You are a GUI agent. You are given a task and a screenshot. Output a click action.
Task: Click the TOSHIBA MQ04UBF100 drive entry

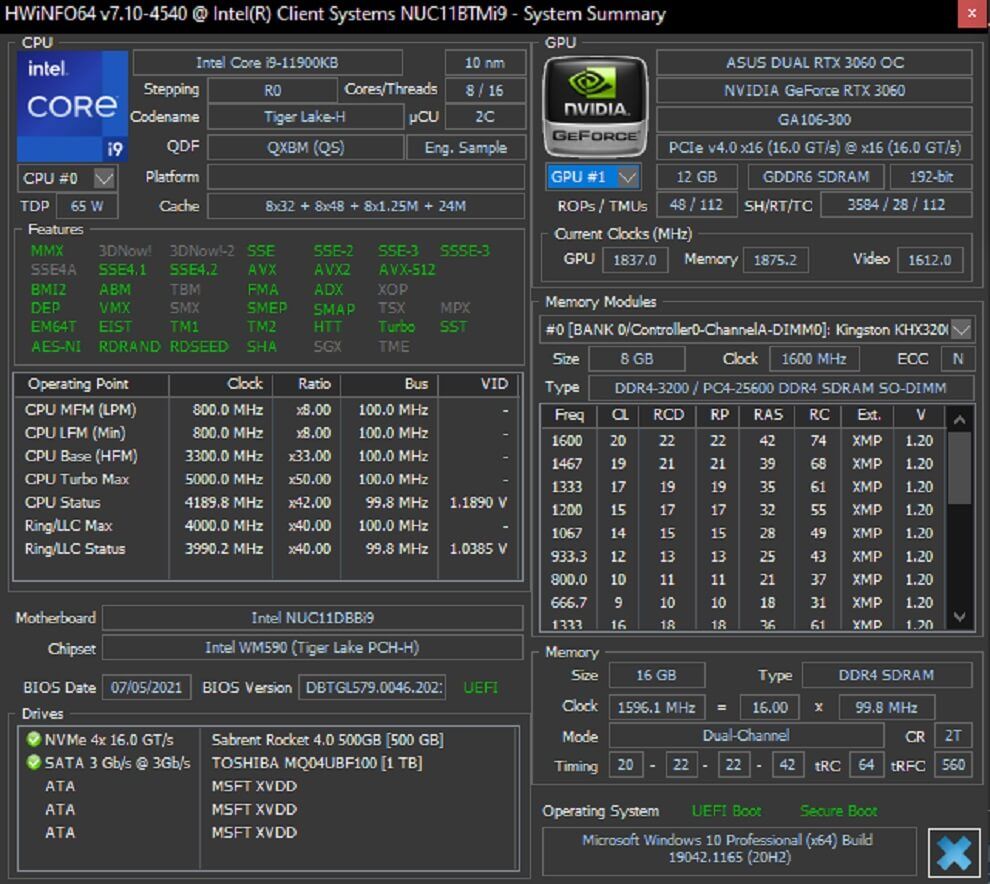(x=317, y=763)
